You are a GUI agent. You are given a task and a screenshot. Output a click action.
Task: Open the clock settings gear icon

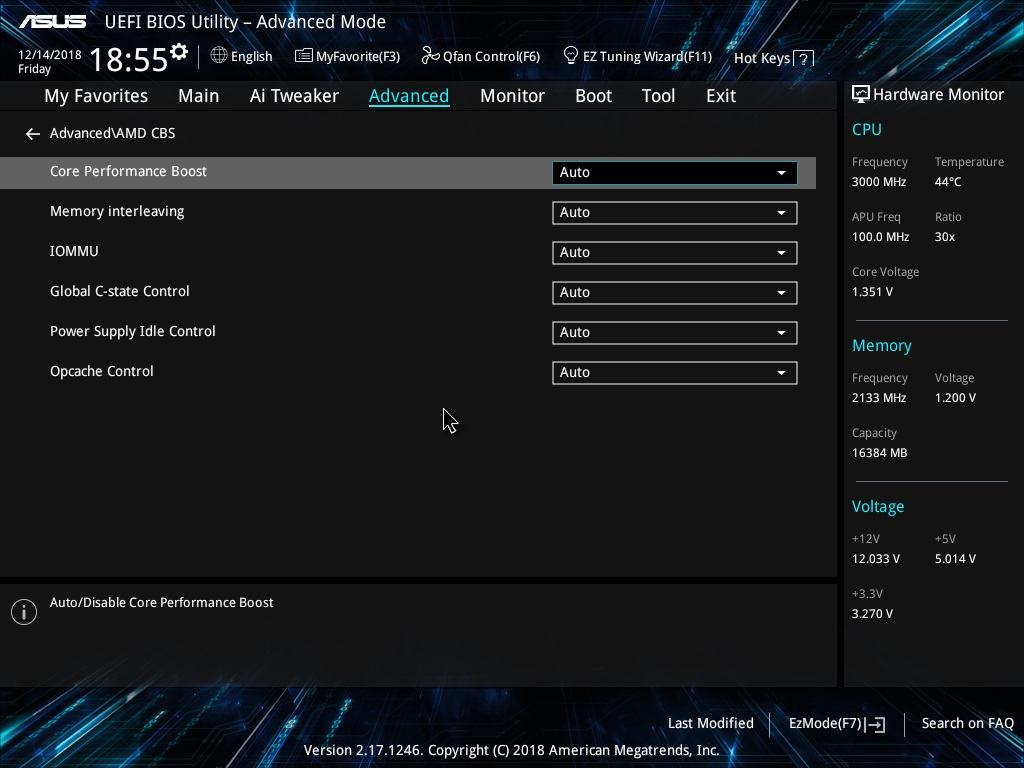click(x=178, y=52)
